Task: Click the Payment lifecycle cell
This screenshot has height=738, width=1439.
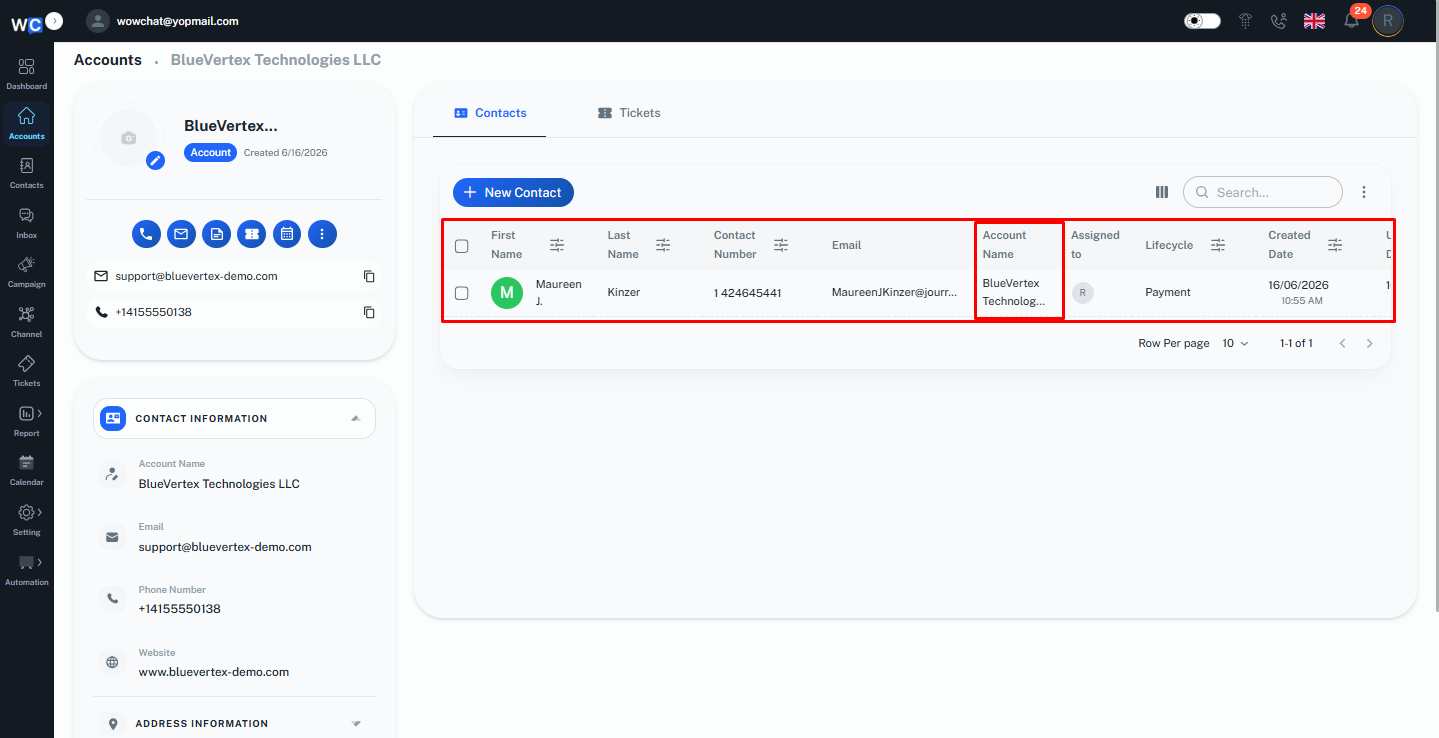Action: [x=1168, y=293]
